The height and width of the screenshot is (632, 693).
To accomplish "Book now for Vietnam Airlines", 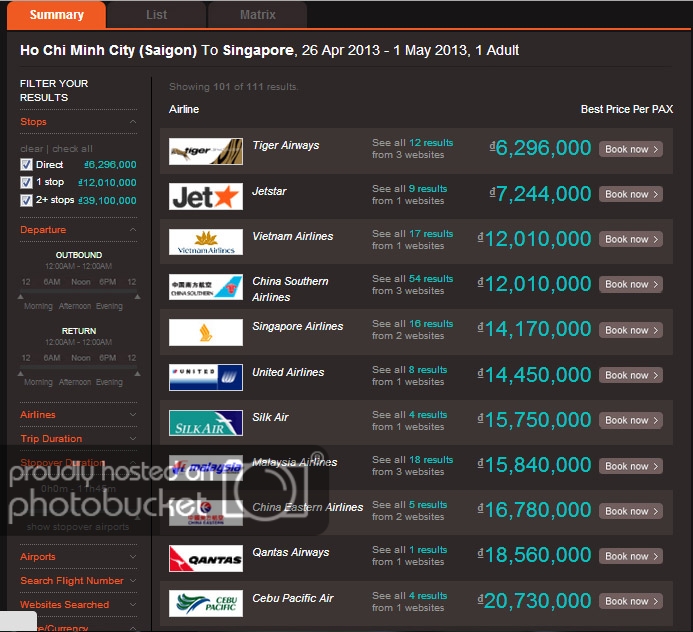I will point(631,240).
